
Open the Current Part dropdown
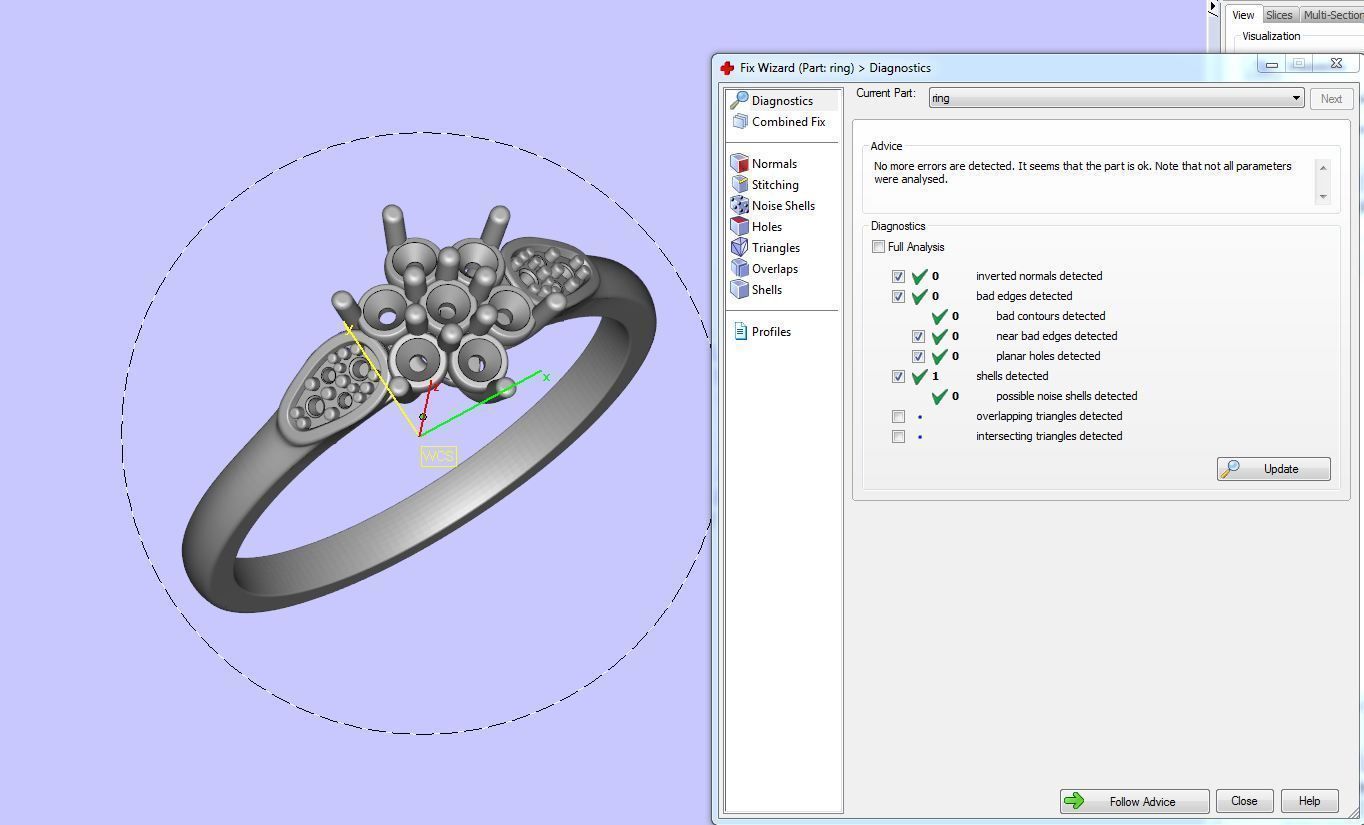click(1116, 98)
